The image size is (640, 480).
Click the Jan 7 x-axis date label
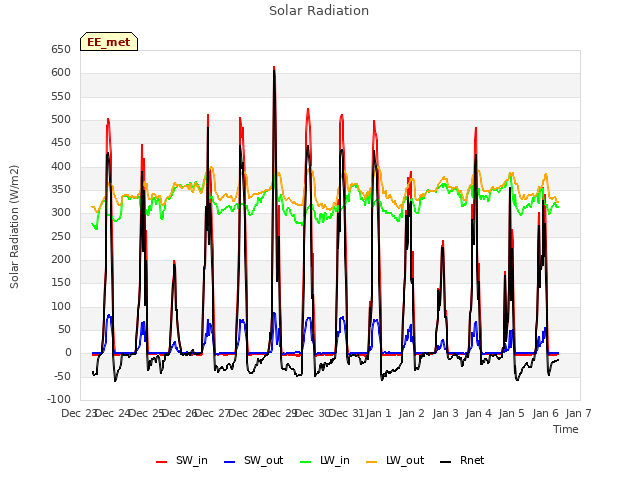(578, 413)
